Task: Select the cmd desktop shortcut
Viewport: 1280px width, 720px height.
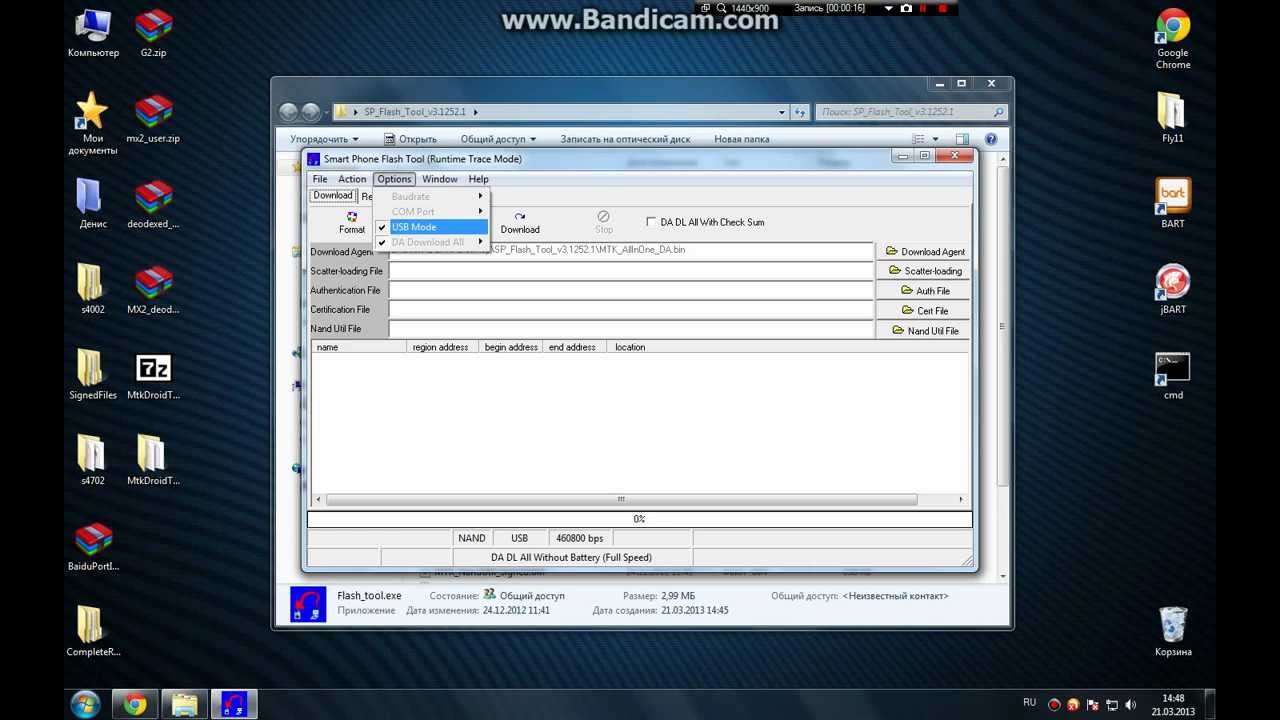Action: click(1173, 376)
